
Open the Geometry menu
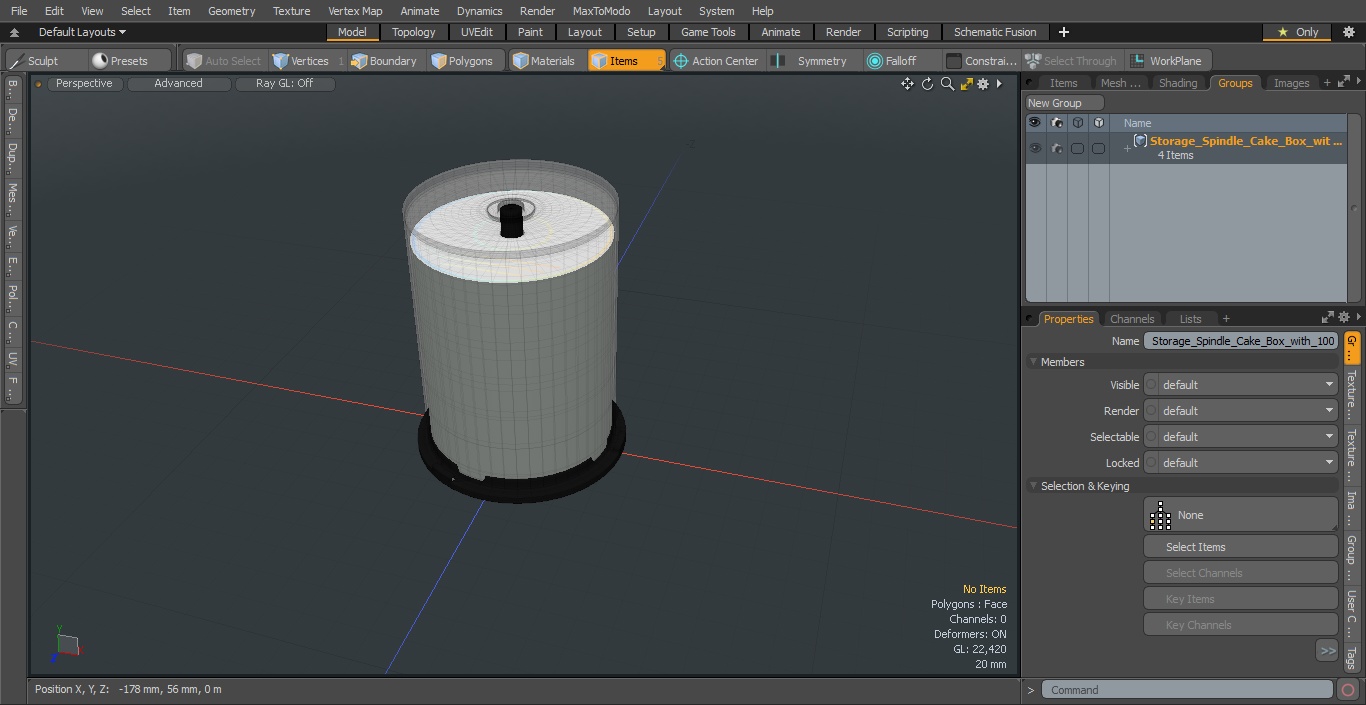tap(231, 11)
